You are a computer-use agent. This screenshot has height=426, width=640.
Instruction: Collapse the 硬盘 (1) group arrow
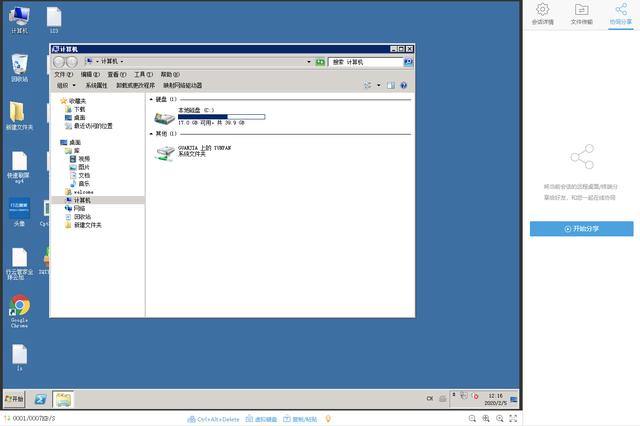(x=151, y=99)
